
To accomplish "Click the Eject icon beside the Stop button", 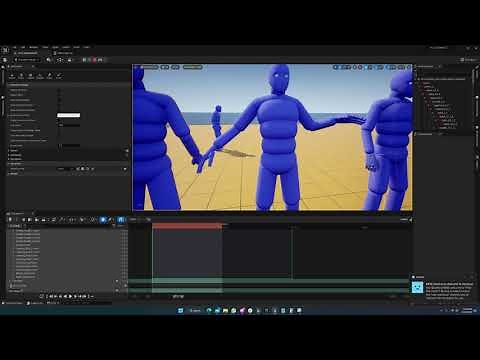I will point(100,60).
